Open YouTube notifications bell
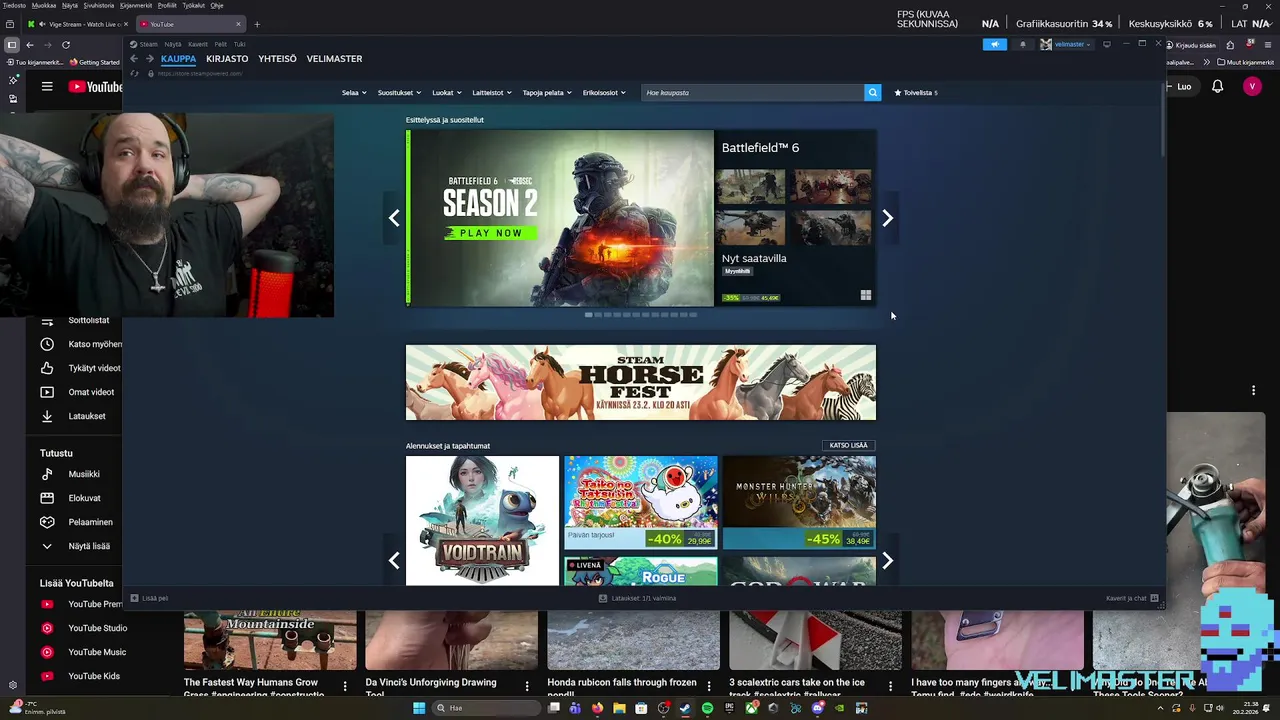 [x=1217, y=87]
